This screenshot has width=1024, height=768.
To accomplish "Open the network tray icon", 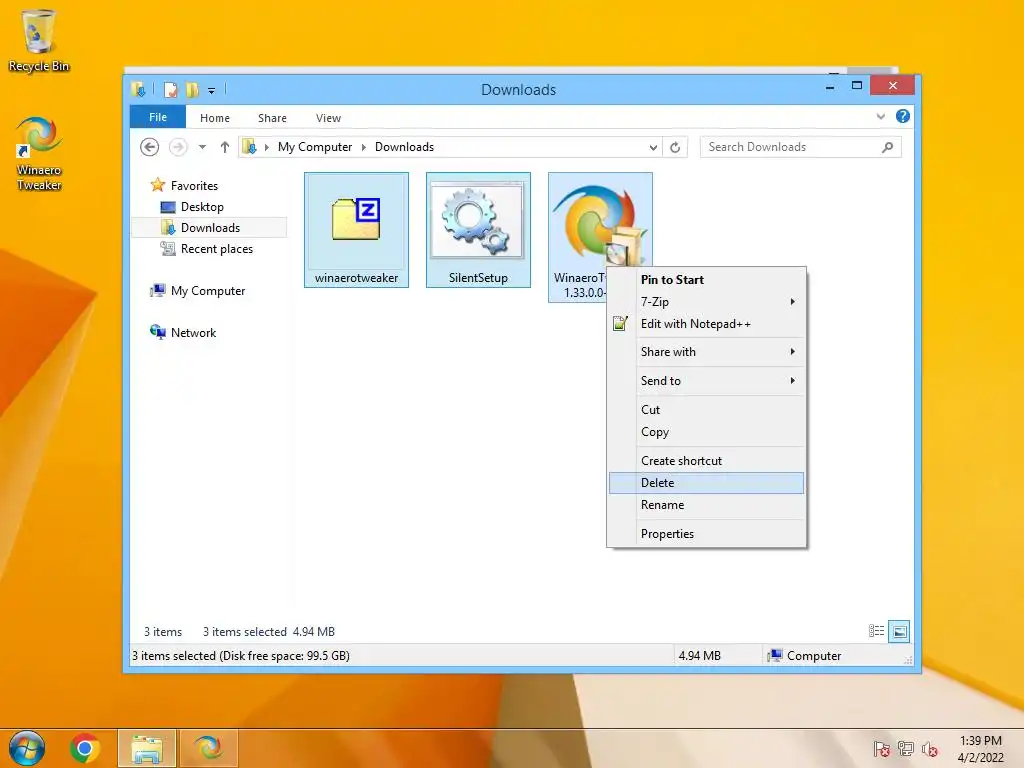I will tap(906, 748).
